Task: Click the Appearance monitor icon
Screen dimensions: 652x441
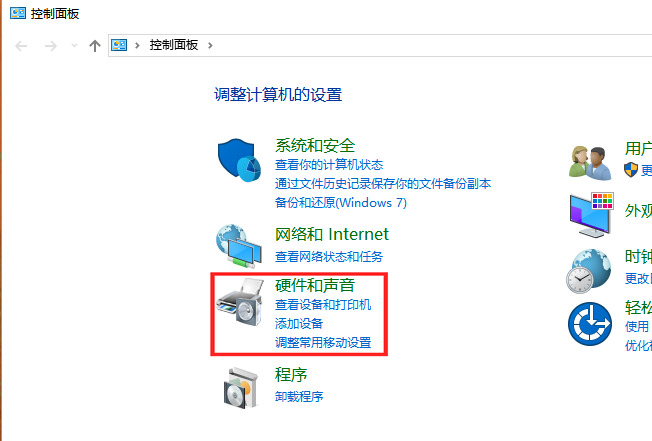Action: click(591, 215)
